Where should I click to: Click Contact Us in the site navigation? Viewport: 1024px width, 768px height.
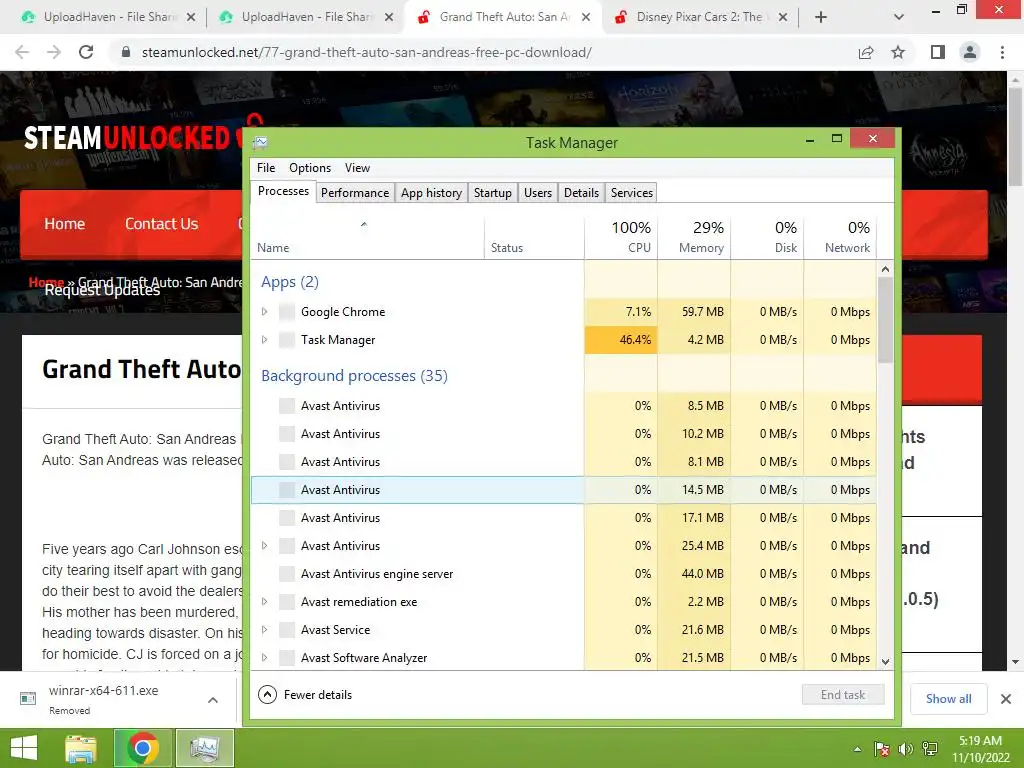tap(161, 224)
